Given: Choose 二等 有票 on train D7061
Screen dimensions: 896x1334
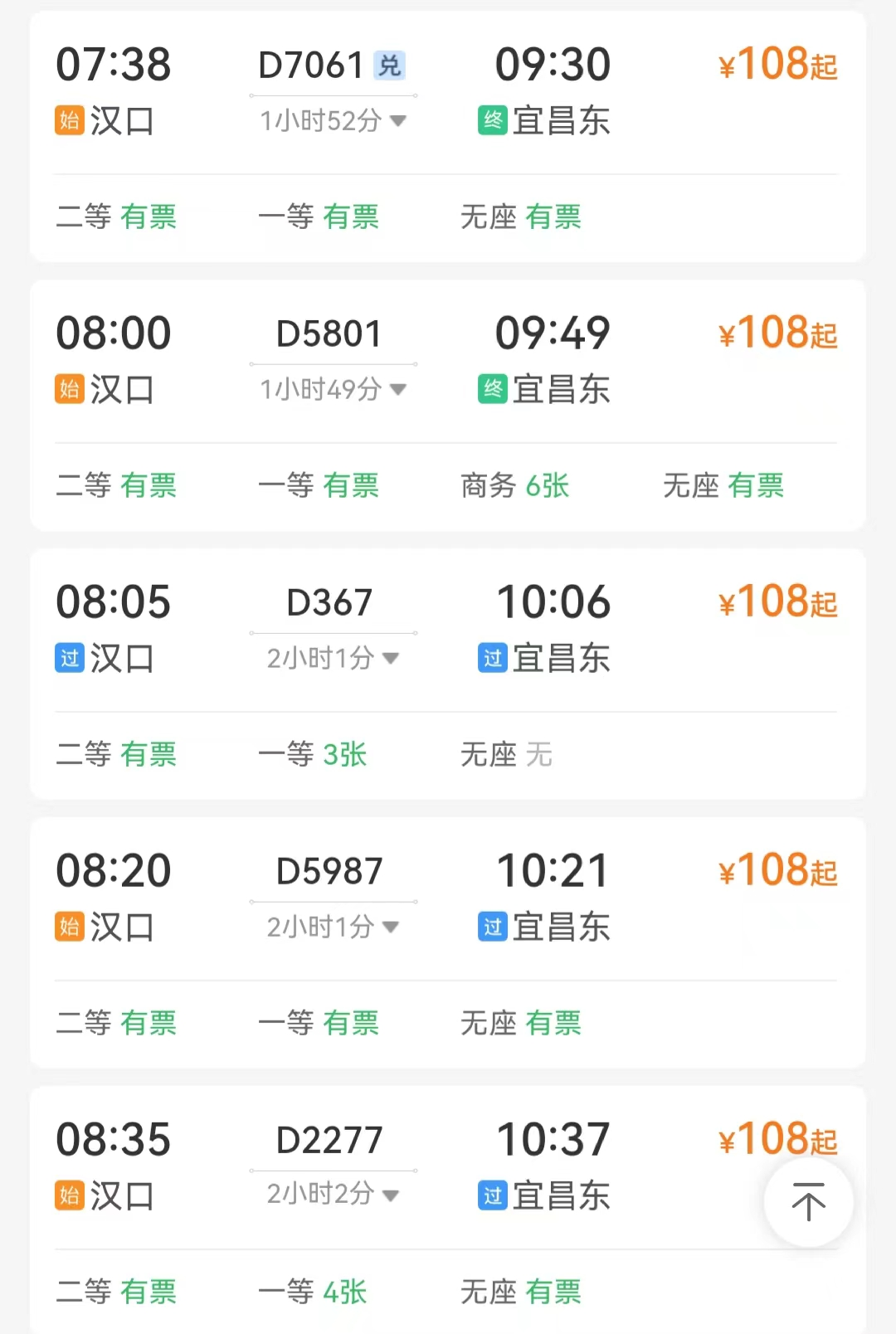Looking at the screenshot, I should (x=116, y=217).
